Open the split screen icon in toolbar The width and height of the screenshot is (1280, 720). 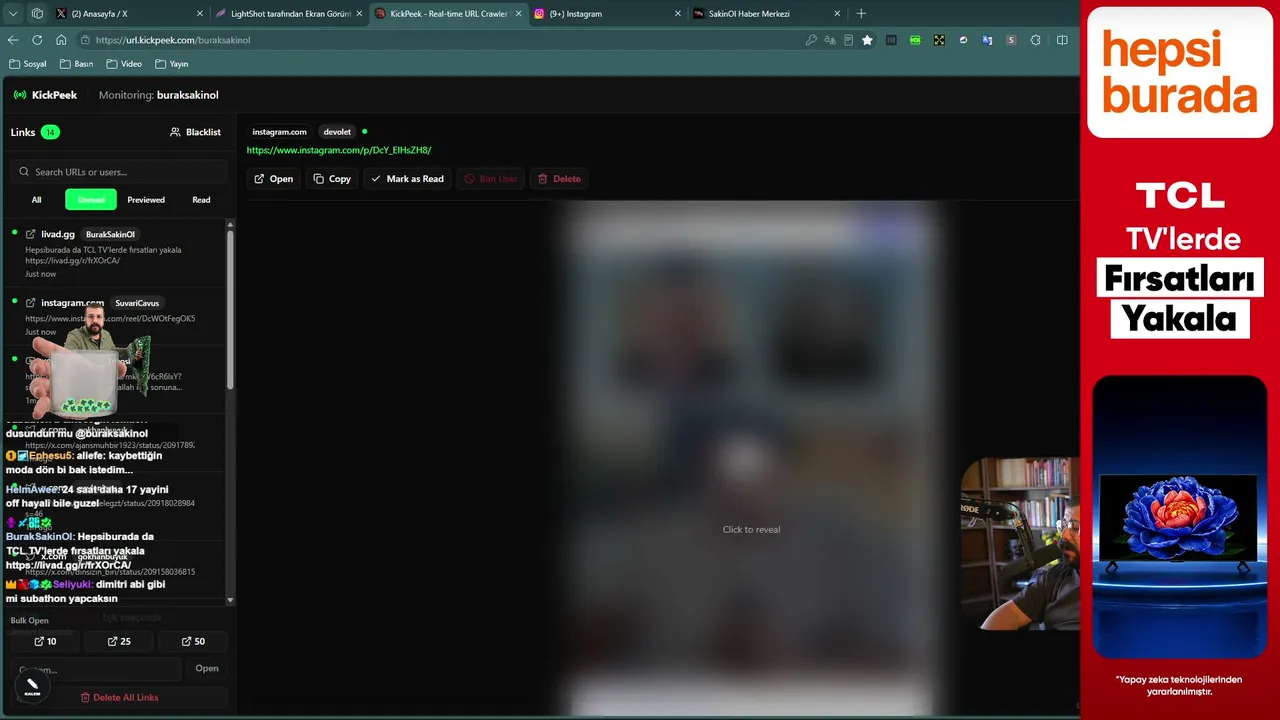tap(1062, 40)
